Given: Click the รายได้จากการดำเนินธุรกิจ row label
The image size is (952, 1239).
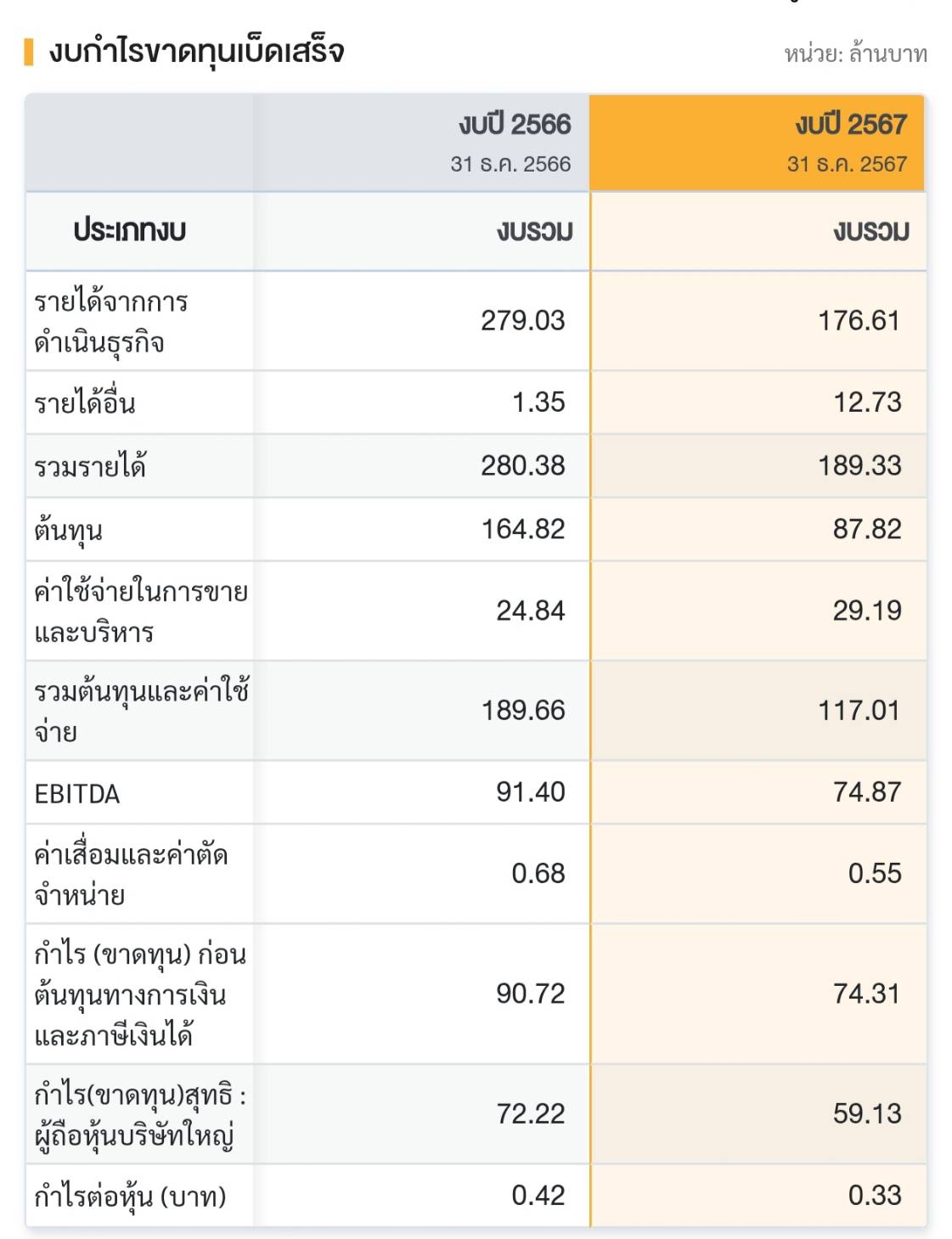Looking at the screenshot, I should (111, 322).
